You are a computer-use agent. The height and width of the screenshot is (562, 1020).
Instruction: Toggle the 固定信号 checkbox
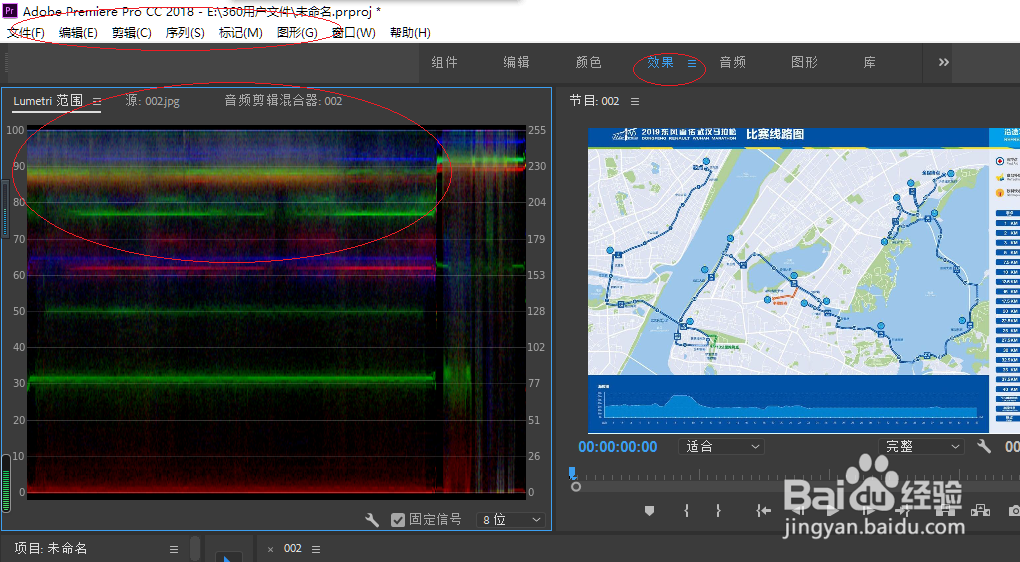[x=398, y=520]
